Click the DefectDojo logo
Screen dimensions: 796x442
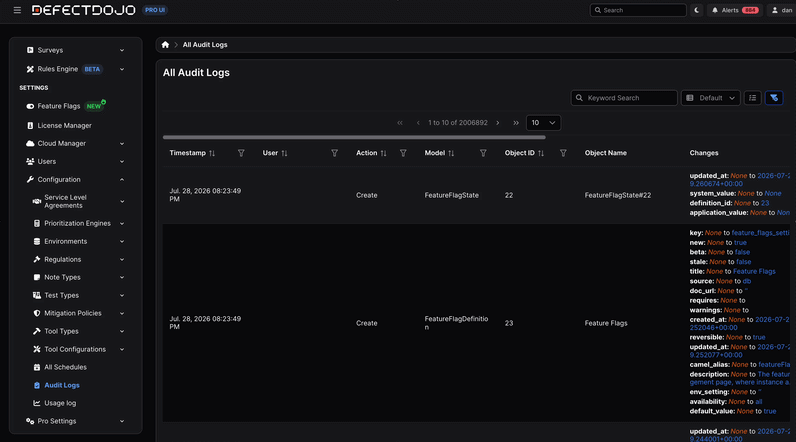coord(84,10)
